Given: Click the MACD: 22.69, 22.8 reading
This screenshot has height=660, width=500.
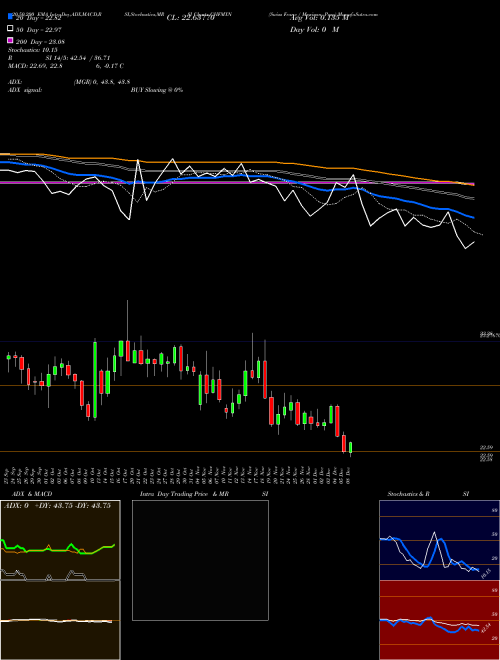Looking at the screenshot, I should coord(35,66).
